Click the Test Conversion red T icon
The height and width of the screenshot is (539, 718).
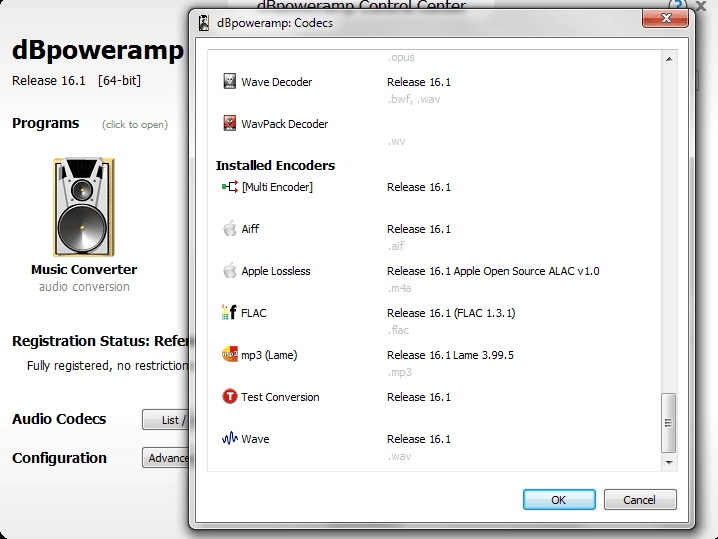pyautogui.click(x=230, y=396)
